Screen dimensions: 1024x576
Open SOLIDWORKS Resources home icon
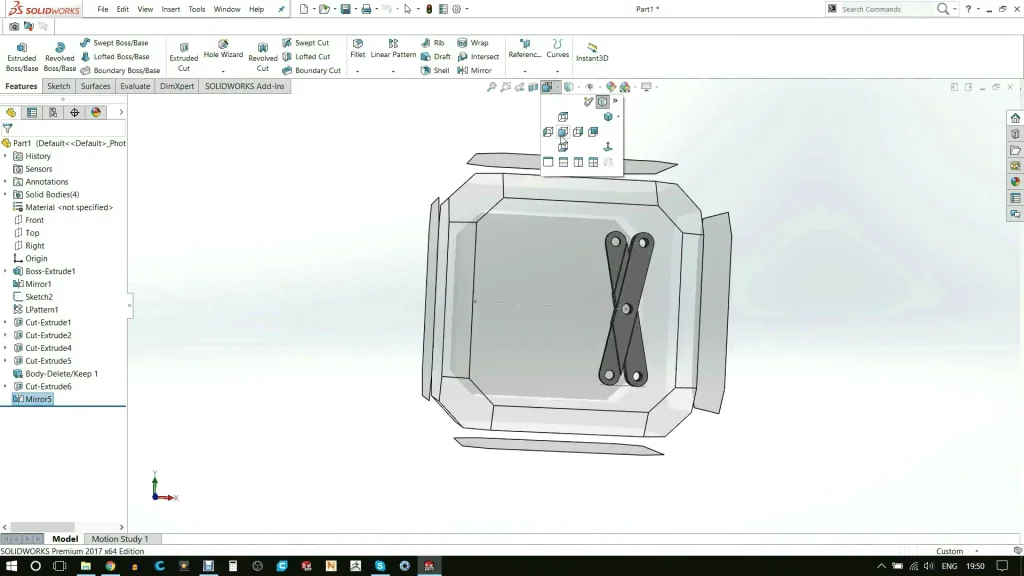click(1015, 118)
